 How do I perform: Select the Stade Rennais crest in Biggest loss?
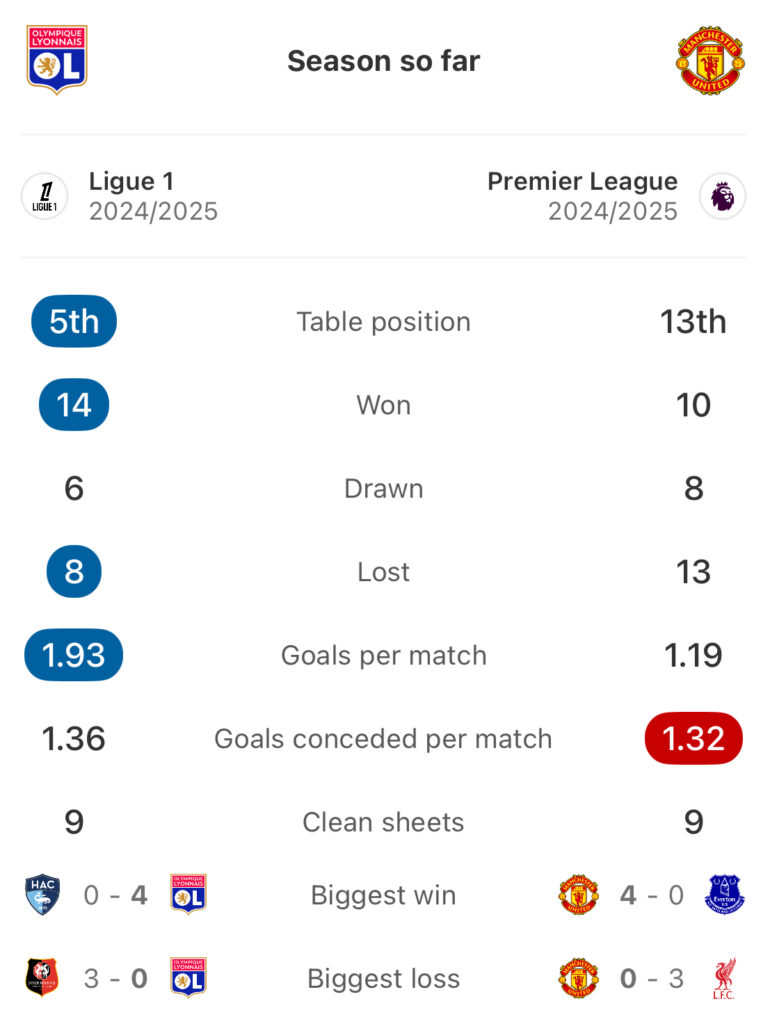[42, 978]
